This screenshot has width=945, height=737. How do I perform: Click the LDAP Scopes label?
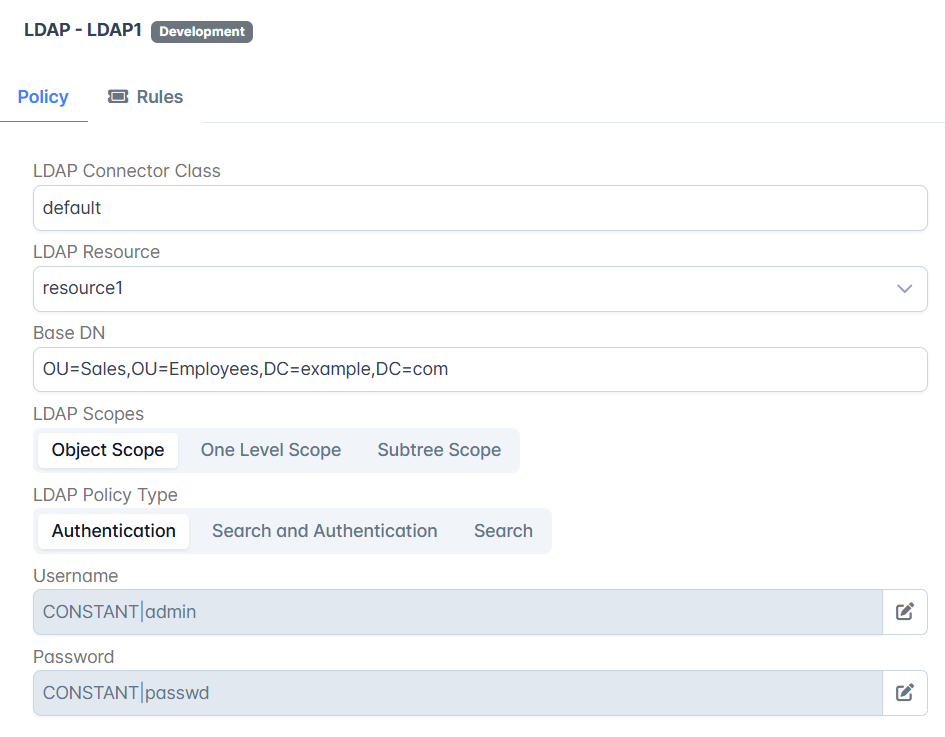(89, 414)
